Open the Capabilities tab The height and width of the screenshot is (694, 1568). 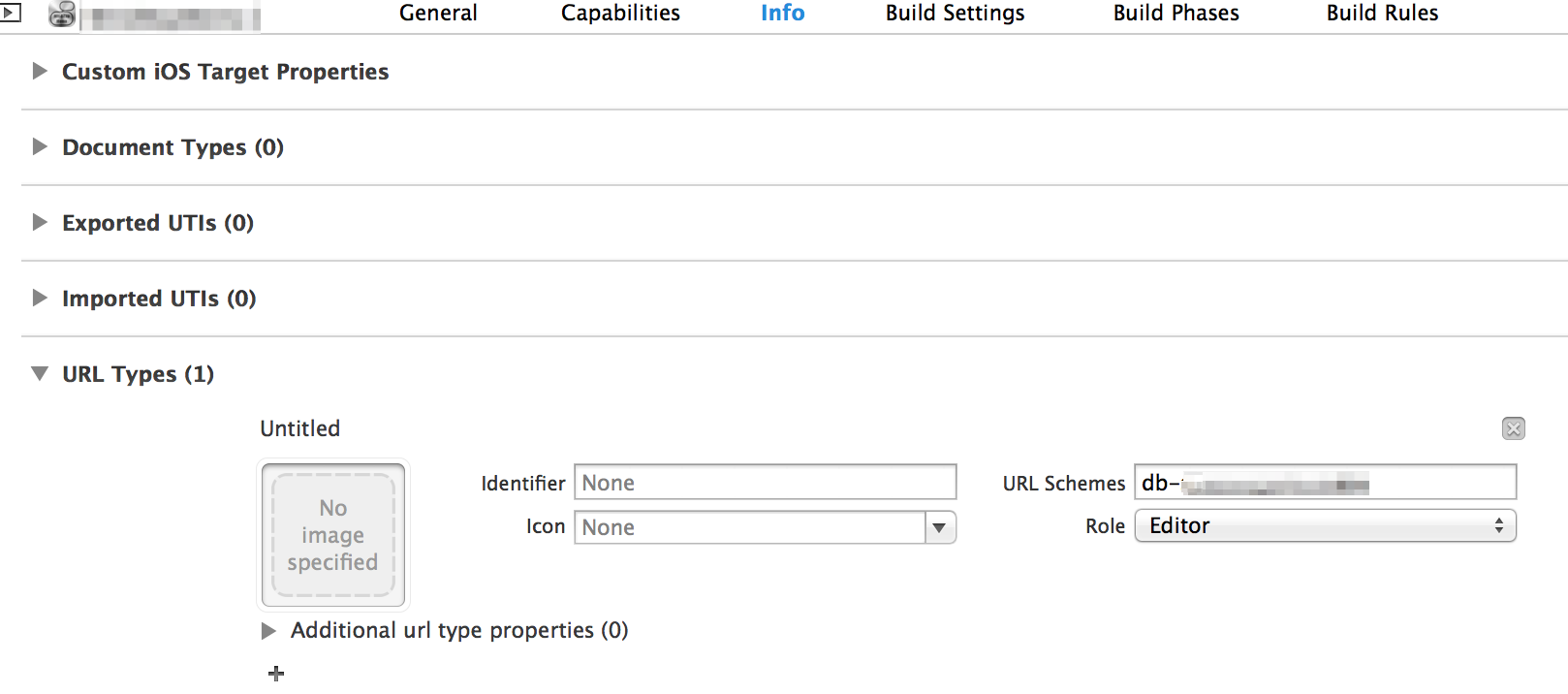(620, 14)
